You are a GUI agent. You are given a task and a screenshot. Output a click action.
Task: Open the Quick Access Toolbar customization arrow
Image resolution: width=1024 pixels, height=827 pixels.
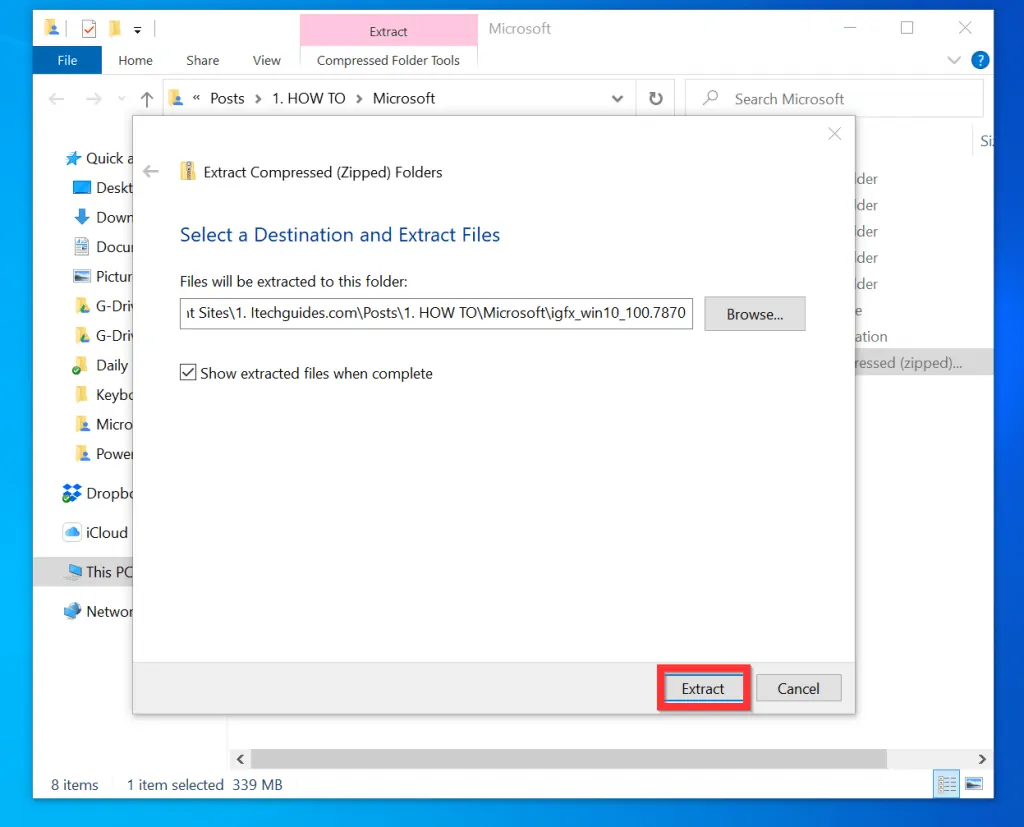135,28
